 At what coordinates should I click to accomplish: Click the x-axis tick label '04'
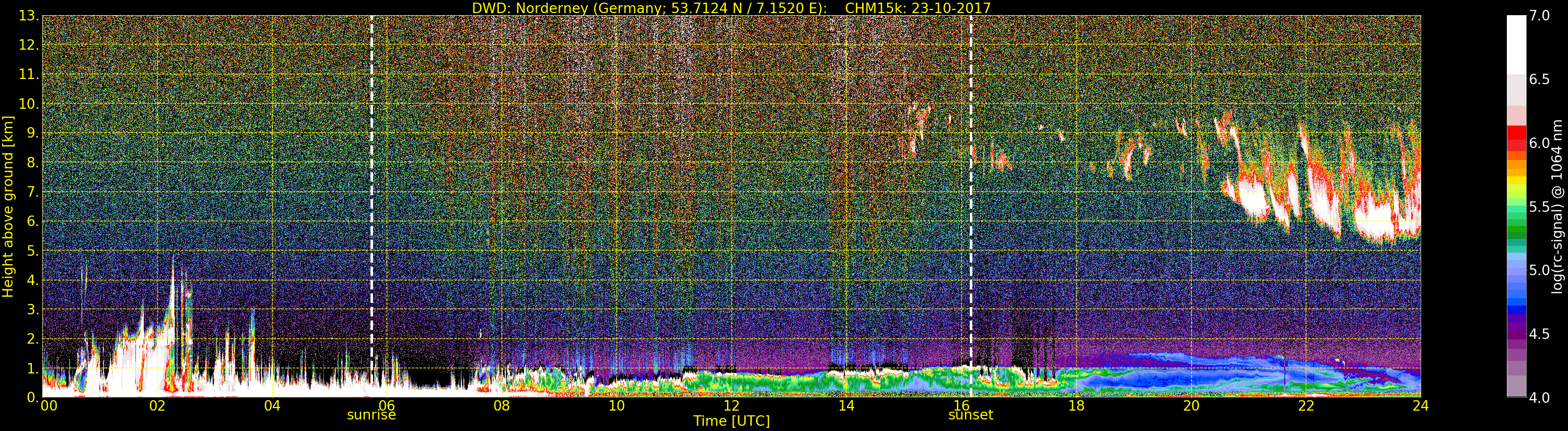pyautogui.click(x=272, y=406)
